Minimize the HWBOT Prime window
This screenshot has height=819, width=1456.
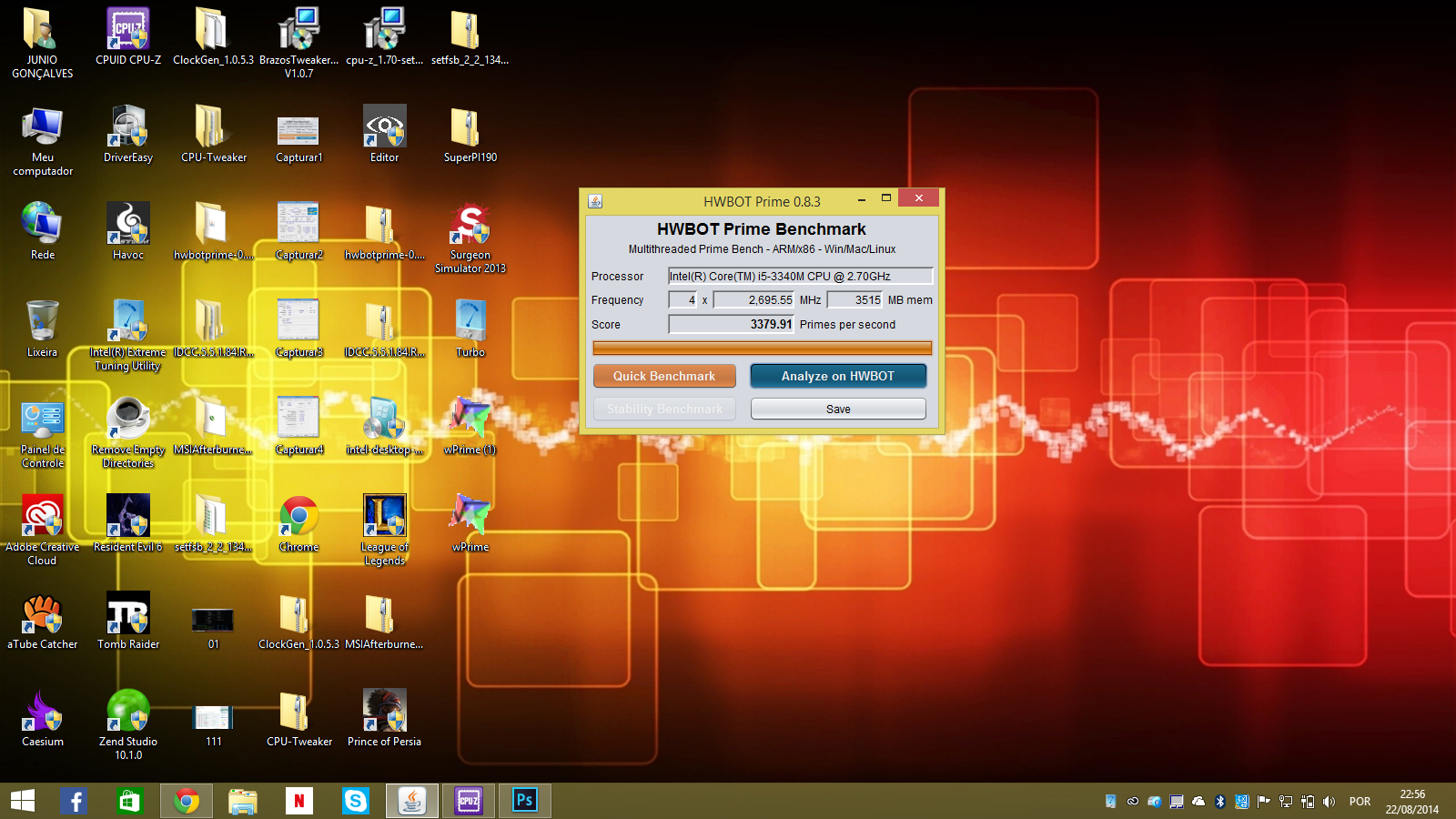861,198
